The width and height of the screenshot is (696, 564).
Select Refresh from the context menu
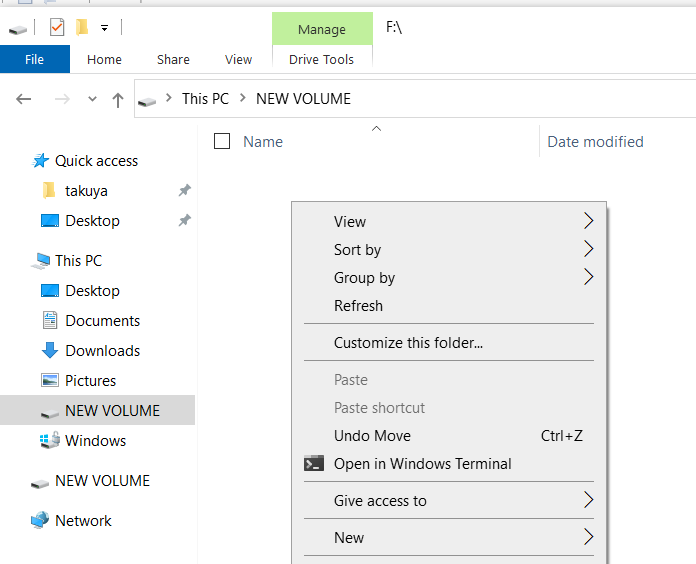coord(358,306)
